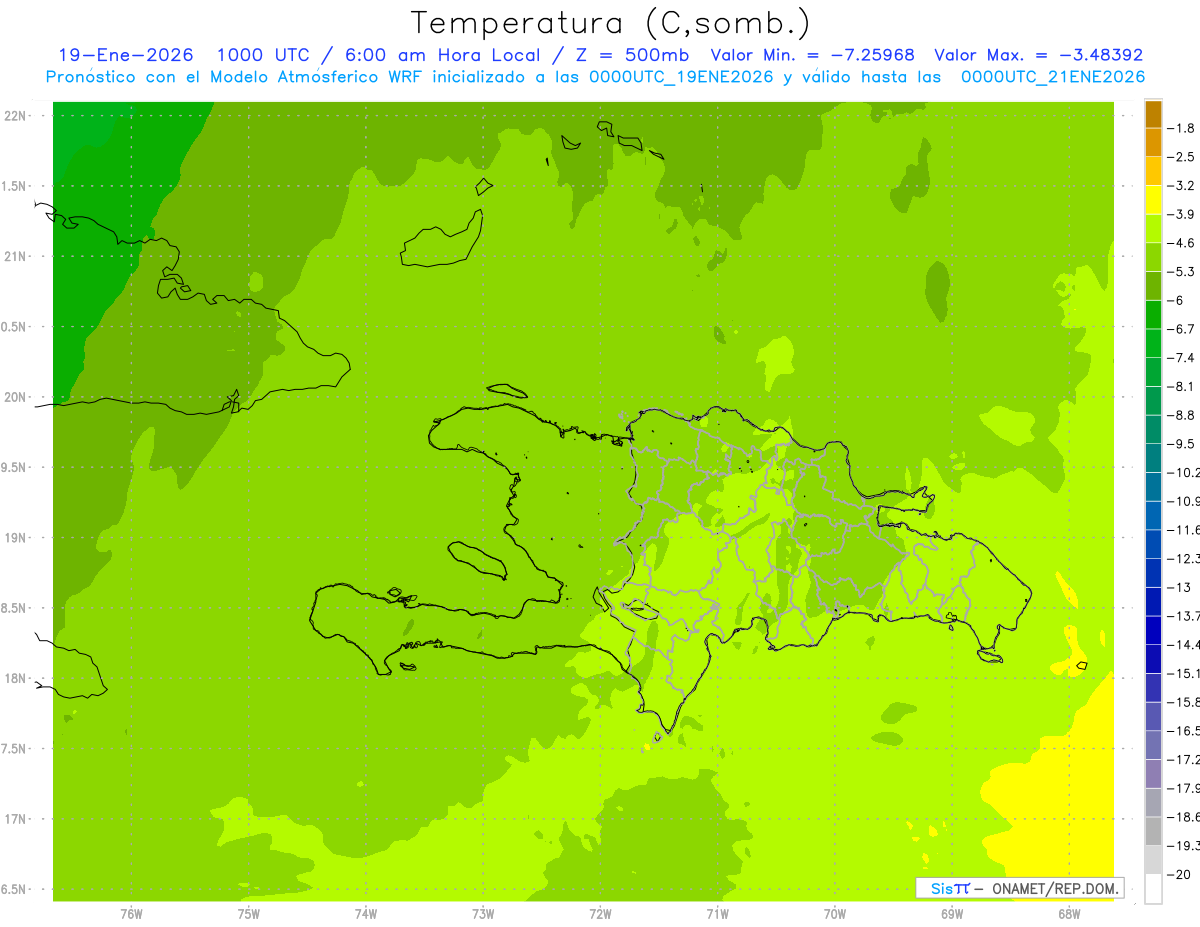Click the '21N' latitude label

pyautogui.click(x=17, y=256)
